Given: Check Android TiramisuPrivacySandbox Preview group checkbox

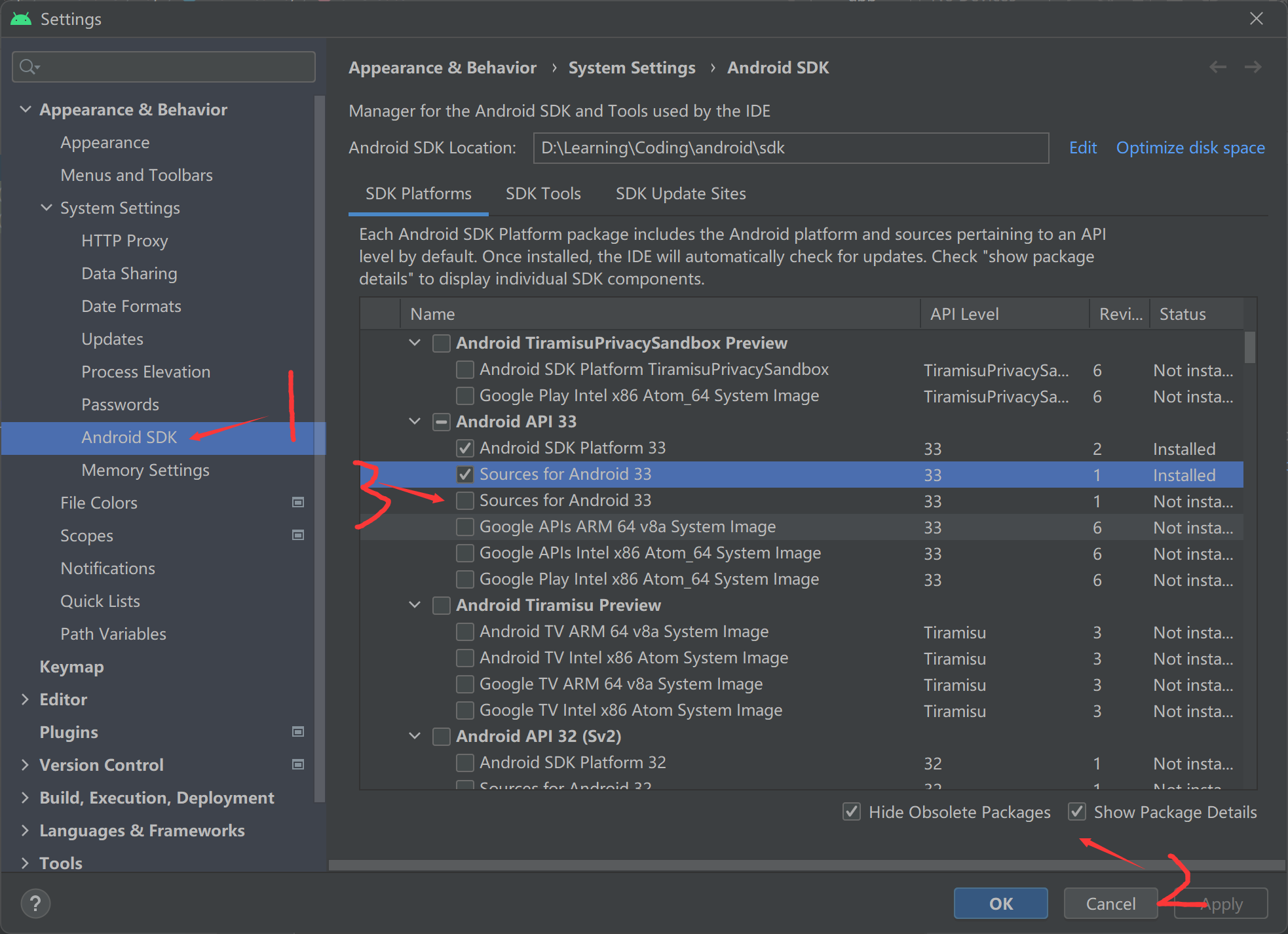Looking at the screenshot, I should [442, 343].
